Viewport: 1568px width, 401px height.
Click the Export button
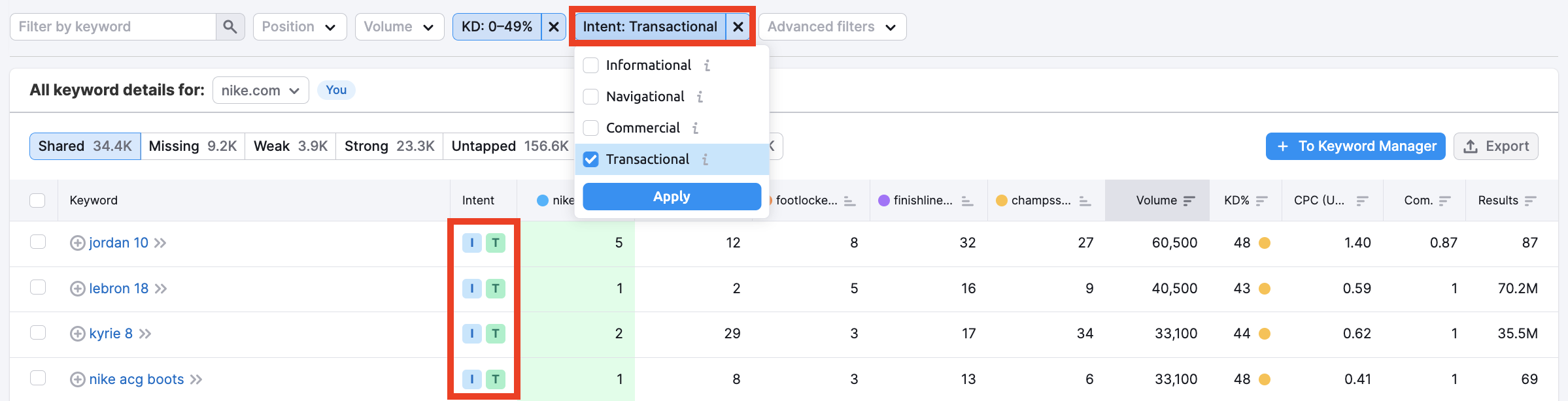point(1496,146)
